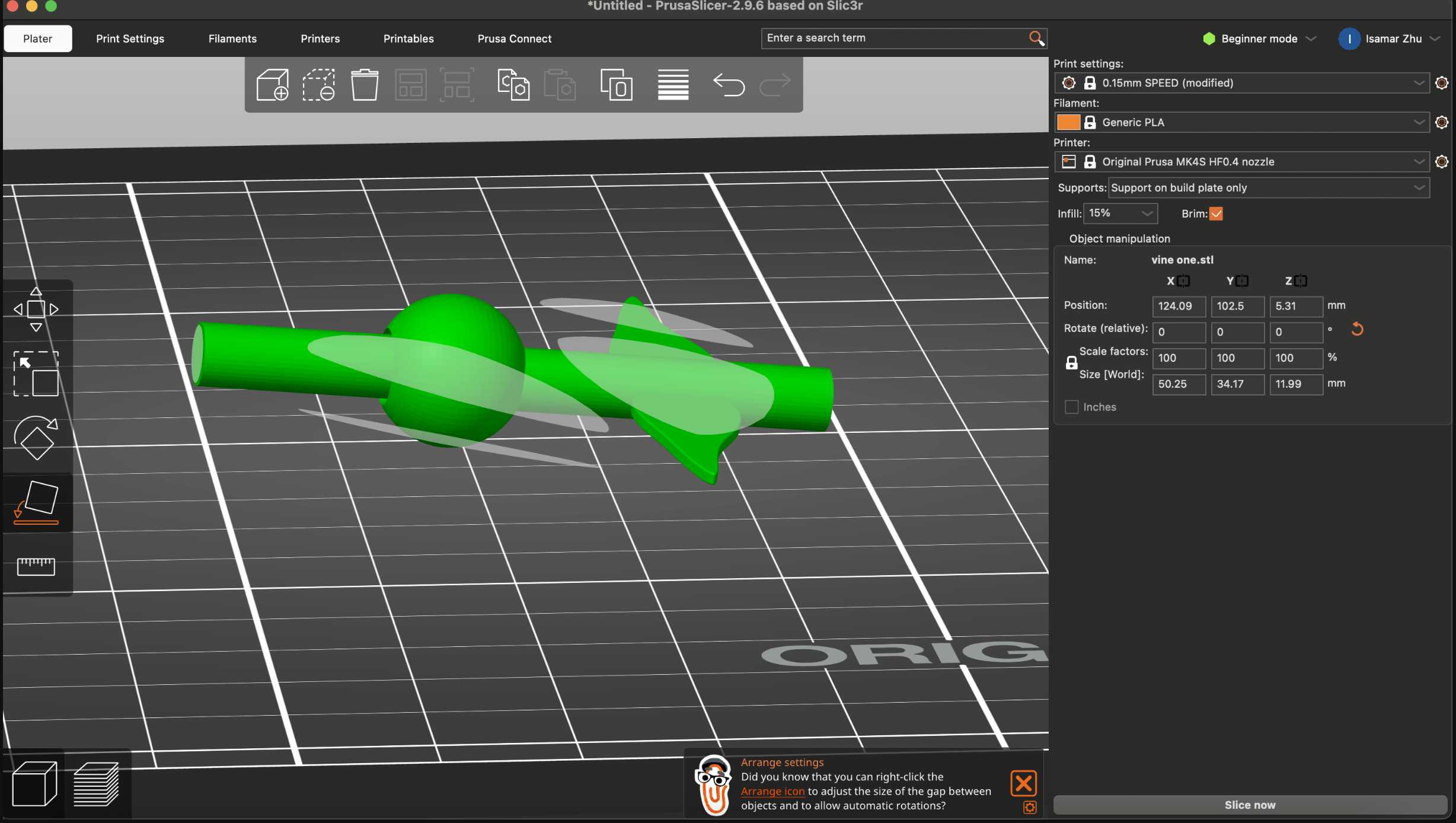Open the Original Prusa MK4S printer dropdown

pyautogui.click(x=1241, y=162)
